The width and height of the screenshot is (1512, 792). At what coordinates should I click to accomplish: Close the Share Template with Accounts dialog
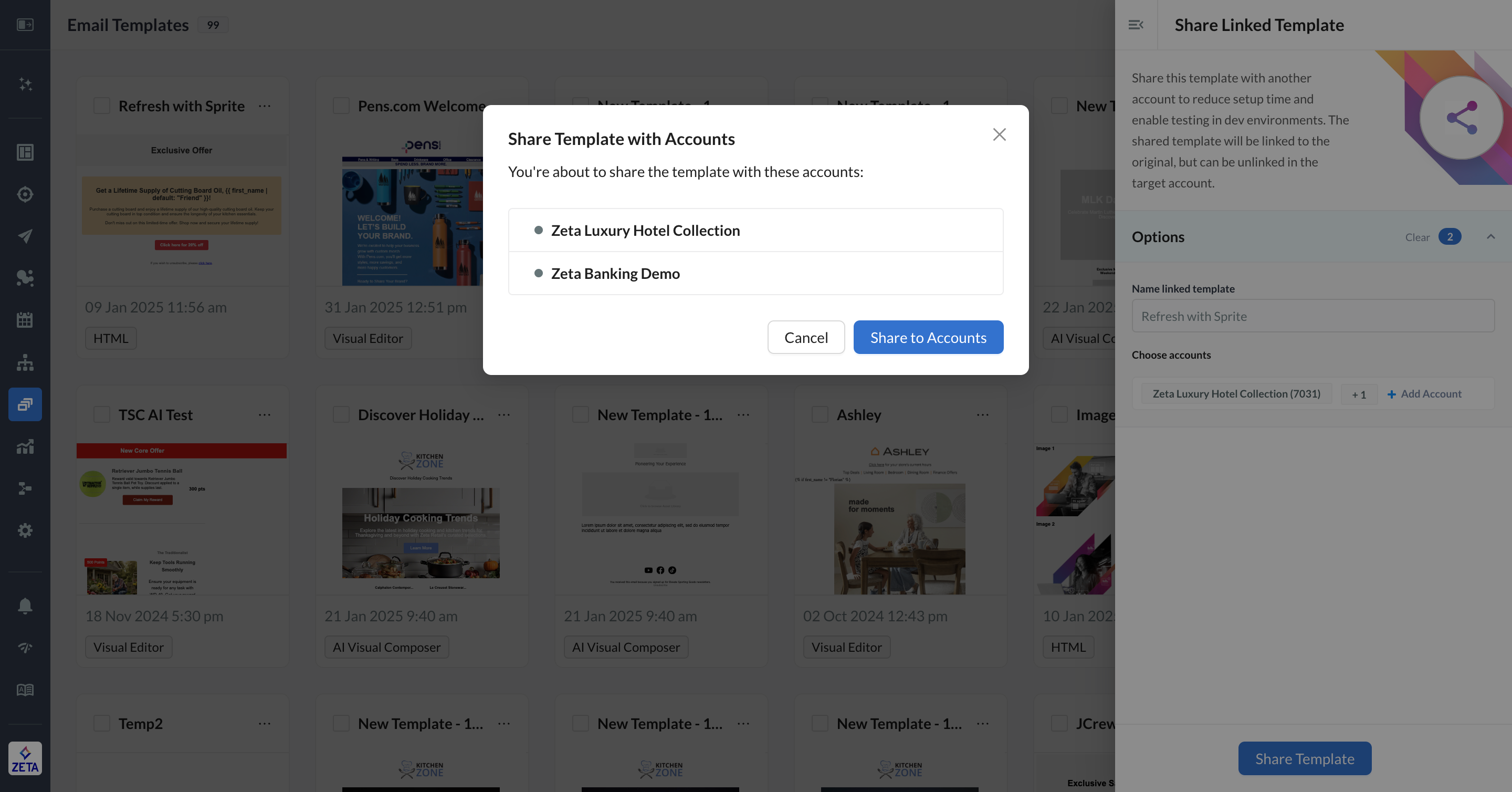click(x=999, y=134)
